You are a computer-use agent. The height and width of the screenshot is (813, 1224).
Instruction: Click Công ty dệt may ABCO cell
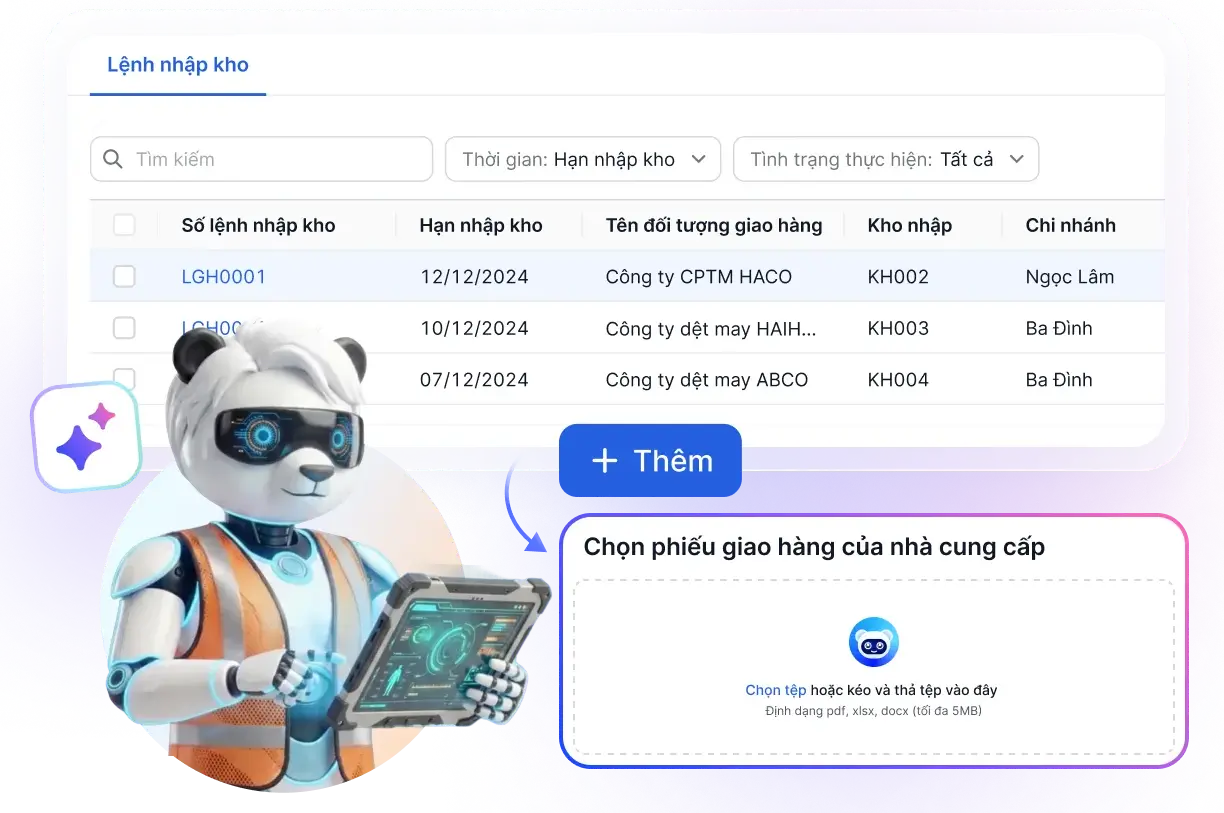[707, 380]
